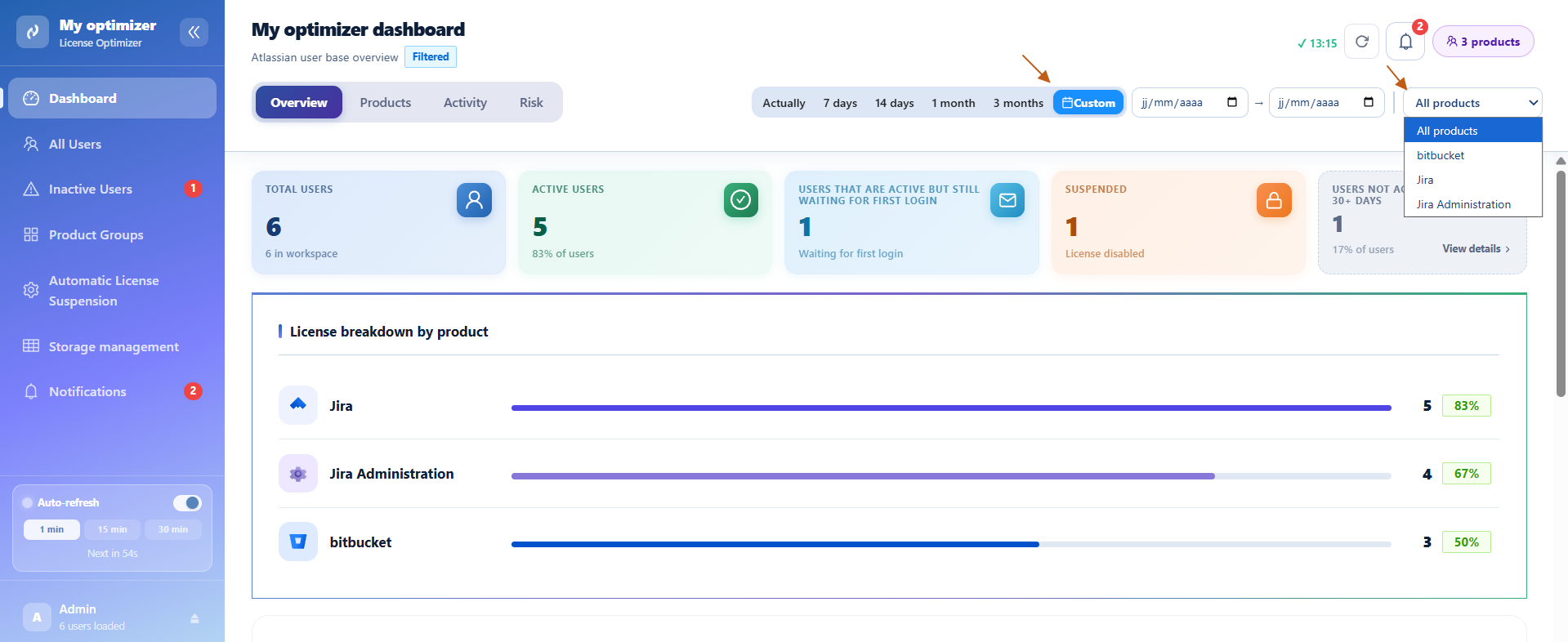Open the notifications bell icon
This screenshot has width=1568, height=642.
point(1405,42)
